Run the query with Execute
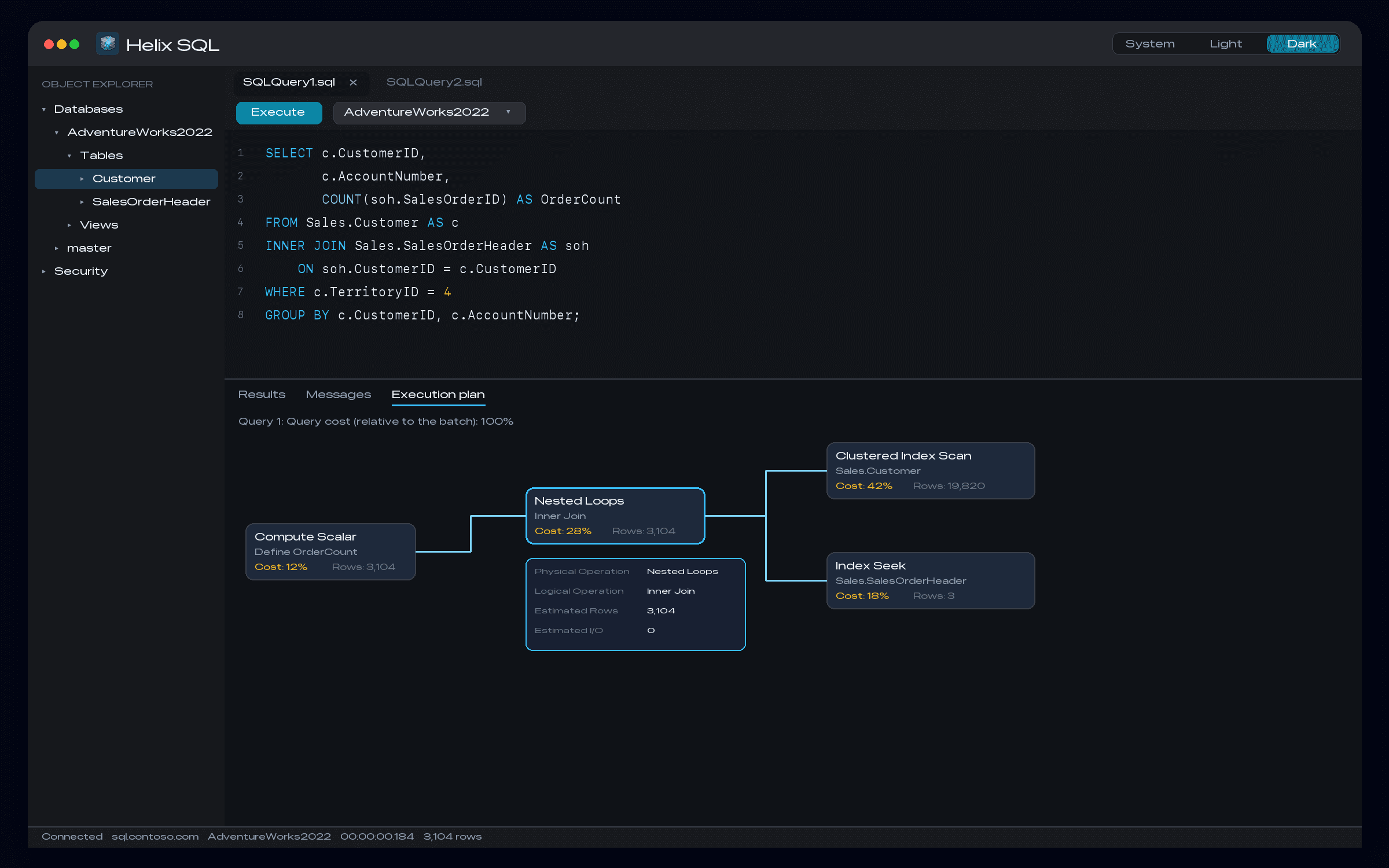The width and height of the screenshot is (1389, 868). 278,113
